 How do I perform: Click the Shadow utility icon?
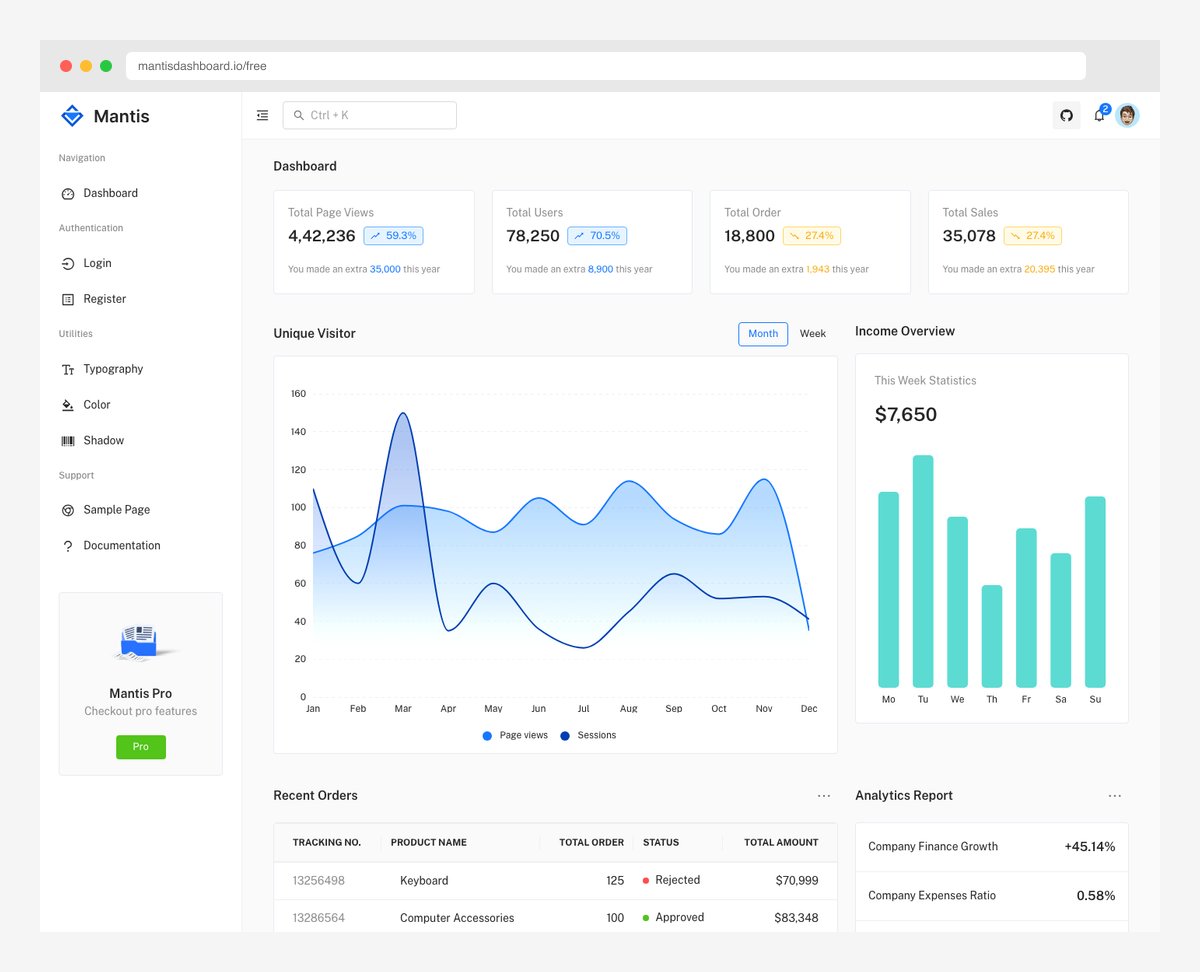click(68, 440)
